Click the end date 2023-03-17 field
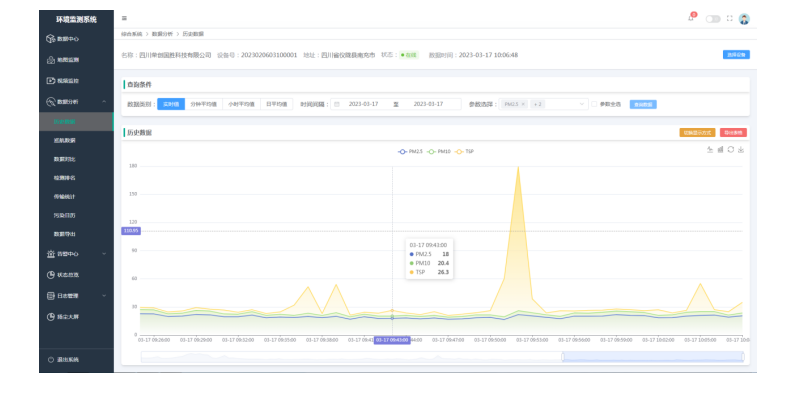Image resolution: width=800 pixels, height=394 pixels. point(428,104)
